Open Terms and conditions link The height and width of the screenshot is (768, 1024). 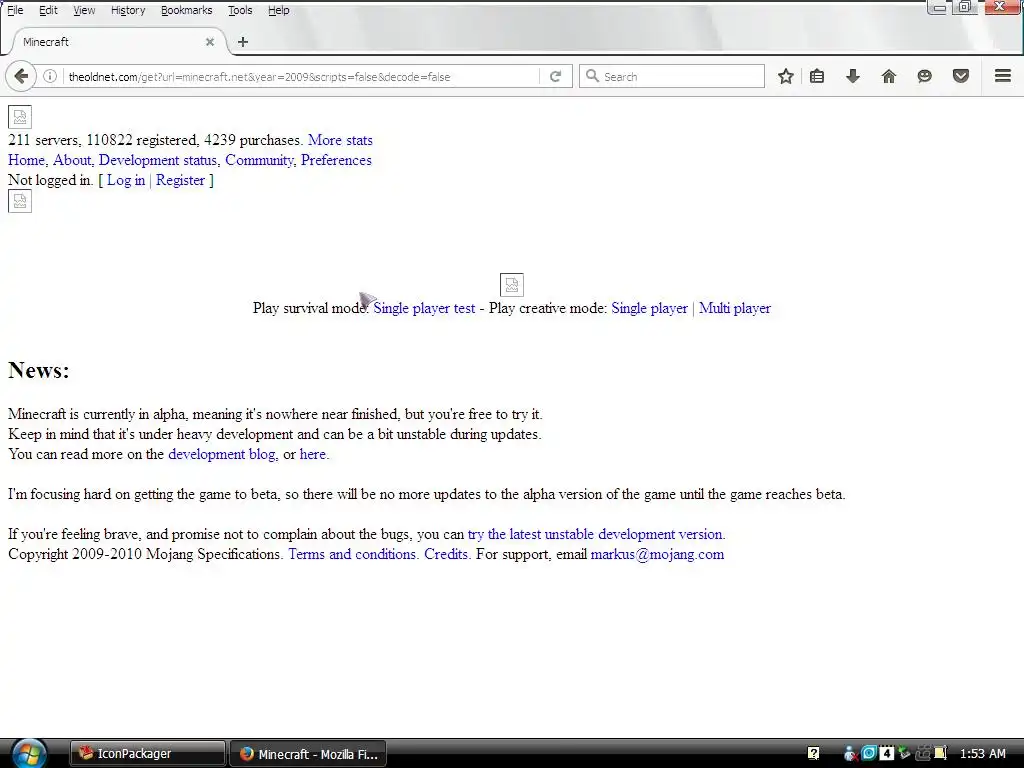coord(352,554)
